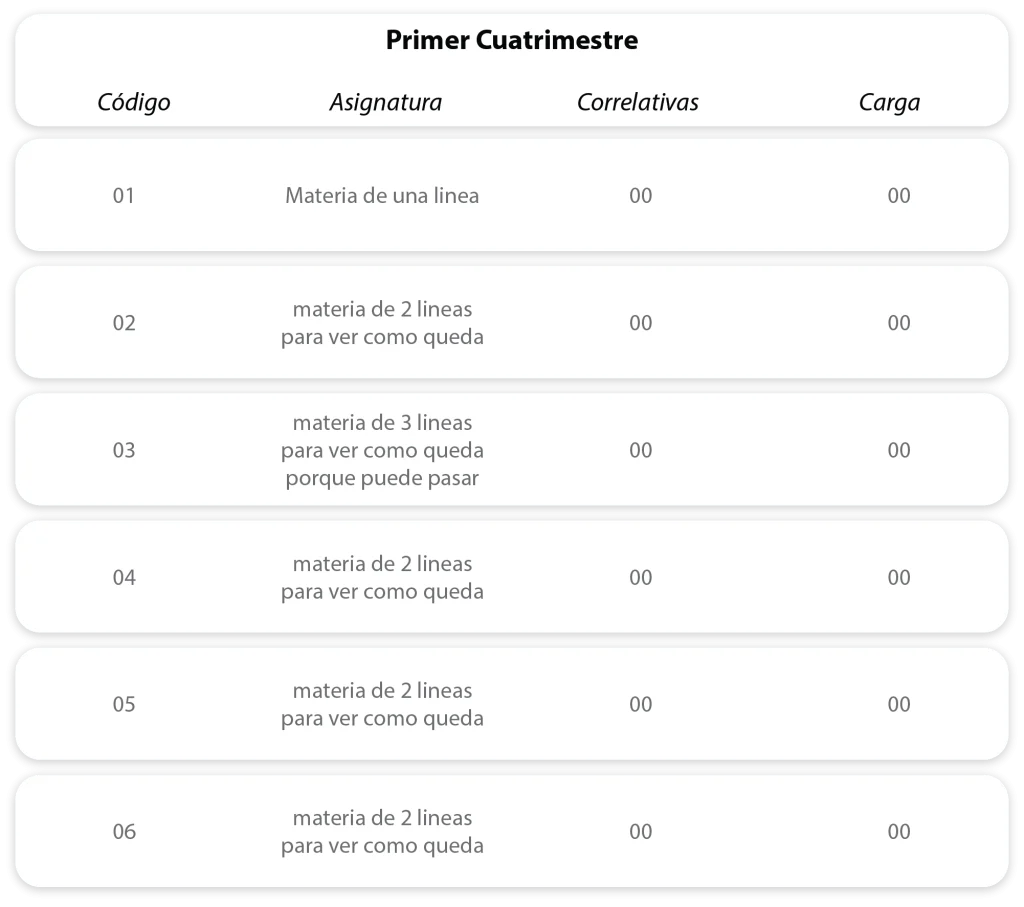Open the 'Materia de una linea' subject
Screen dimensions: 1024x907
click(x=382, y=195)
